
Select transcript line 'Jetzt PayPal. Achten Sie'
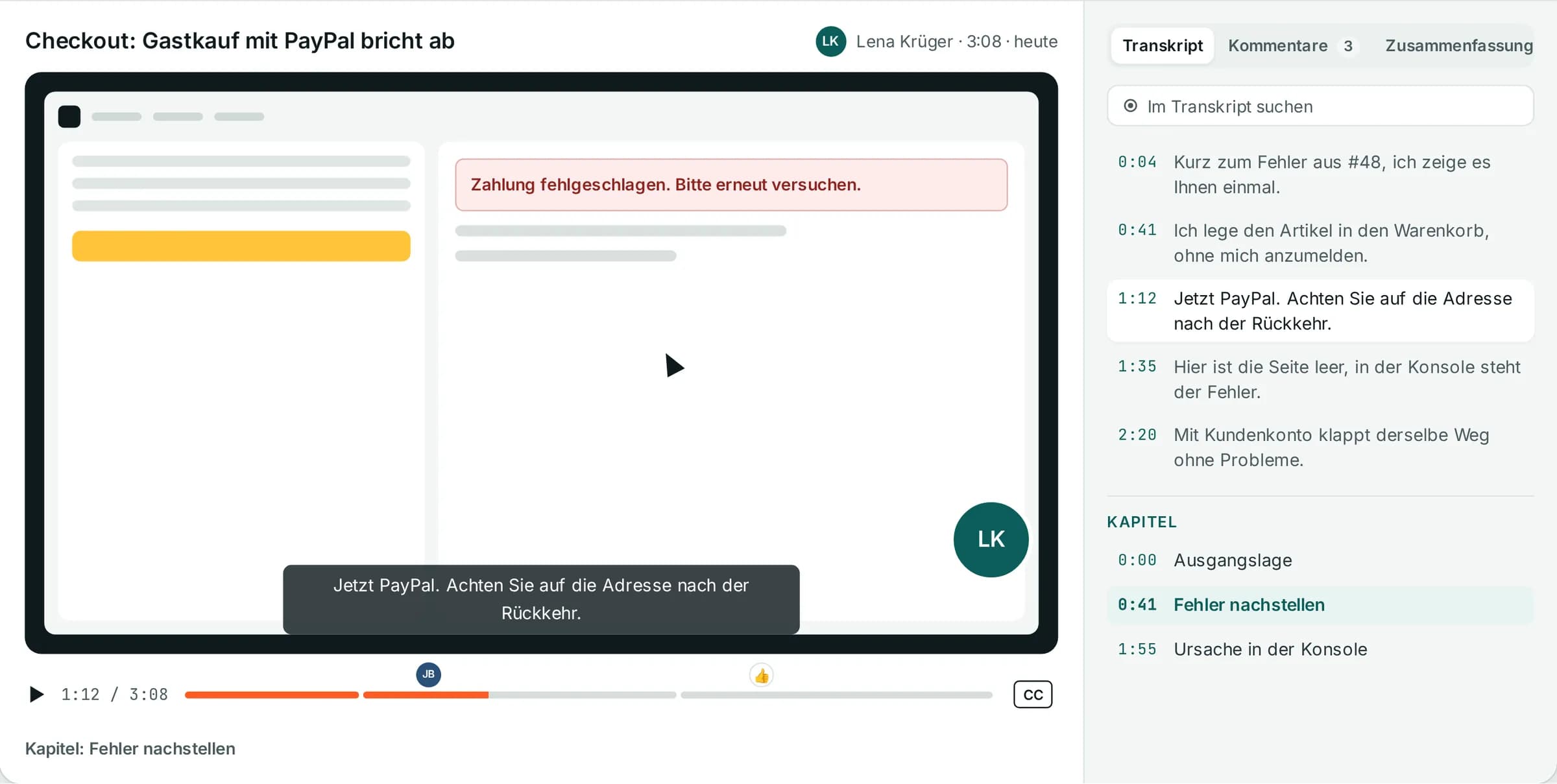1320,311
